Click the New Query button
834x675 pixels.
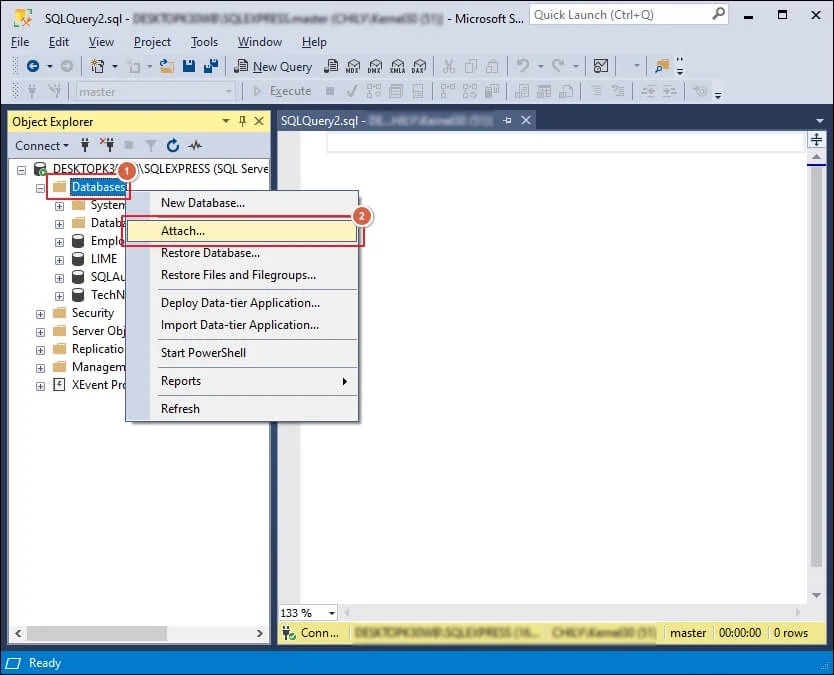(x=273, y=66)
